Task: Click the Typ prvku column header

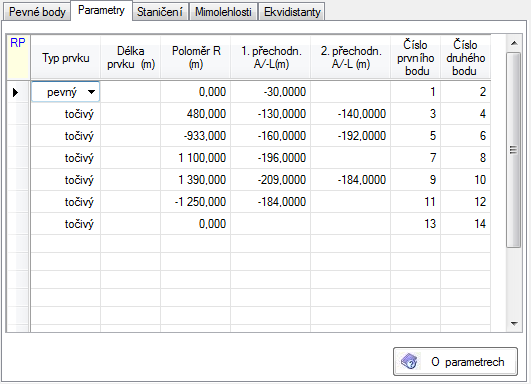Action: tap(66, 57)
